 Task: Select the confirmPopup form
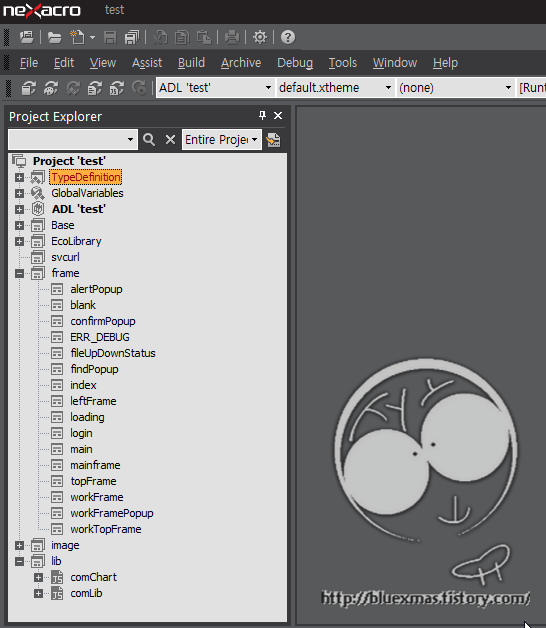coord(103,321)
